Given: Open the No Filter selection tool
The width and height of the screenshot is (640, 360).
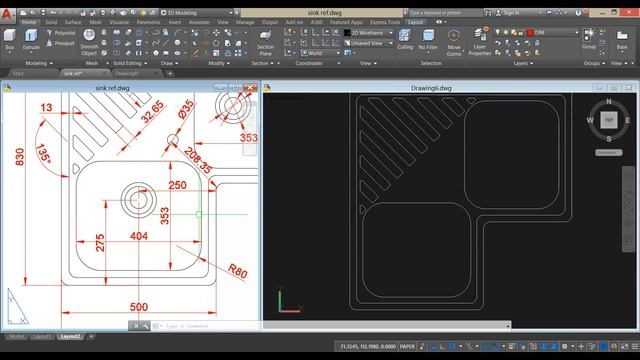Looking at the screenshot, I should (x=428, y=40).
